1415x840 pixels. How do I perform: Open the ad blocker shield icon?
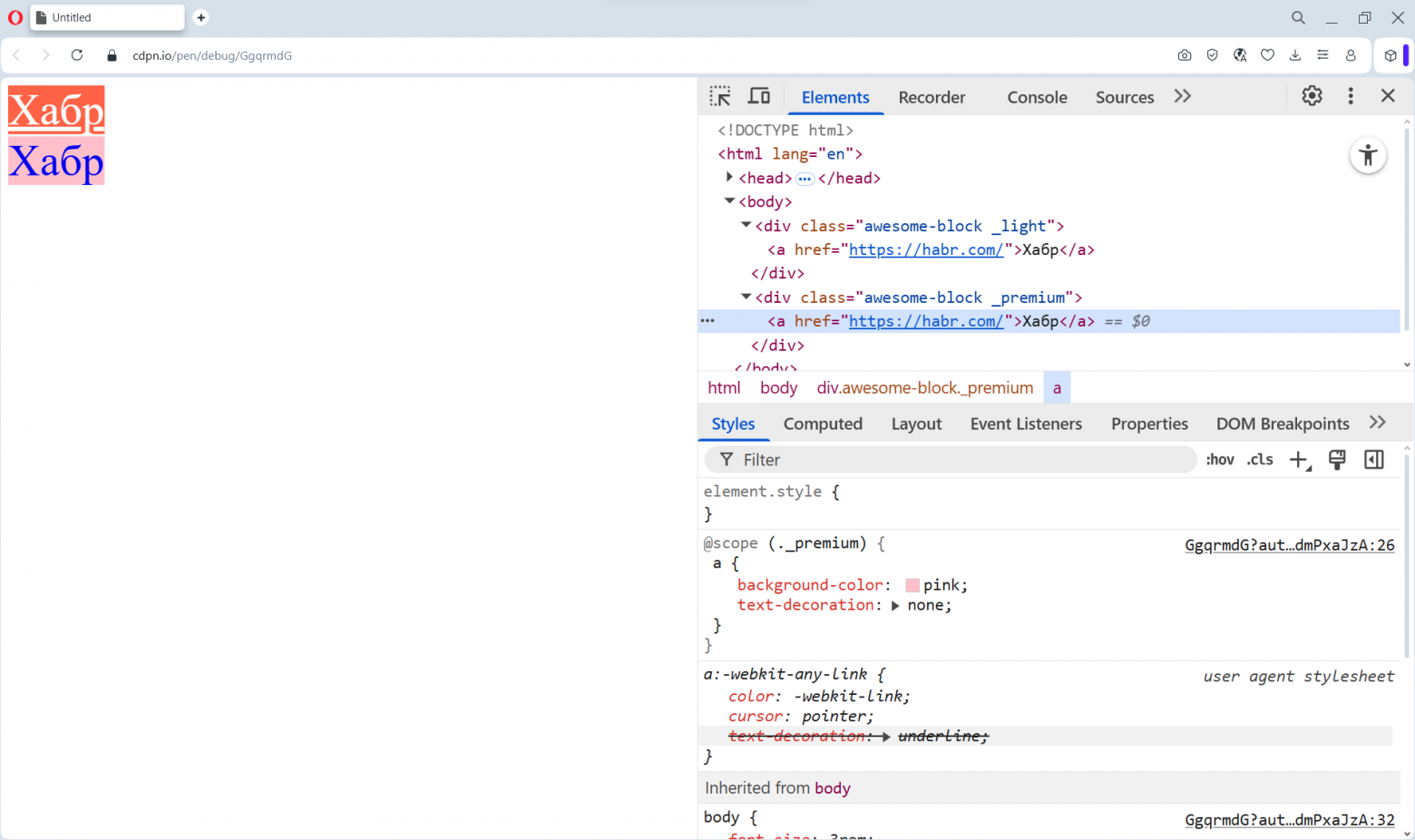click(x=1212, y=55)
